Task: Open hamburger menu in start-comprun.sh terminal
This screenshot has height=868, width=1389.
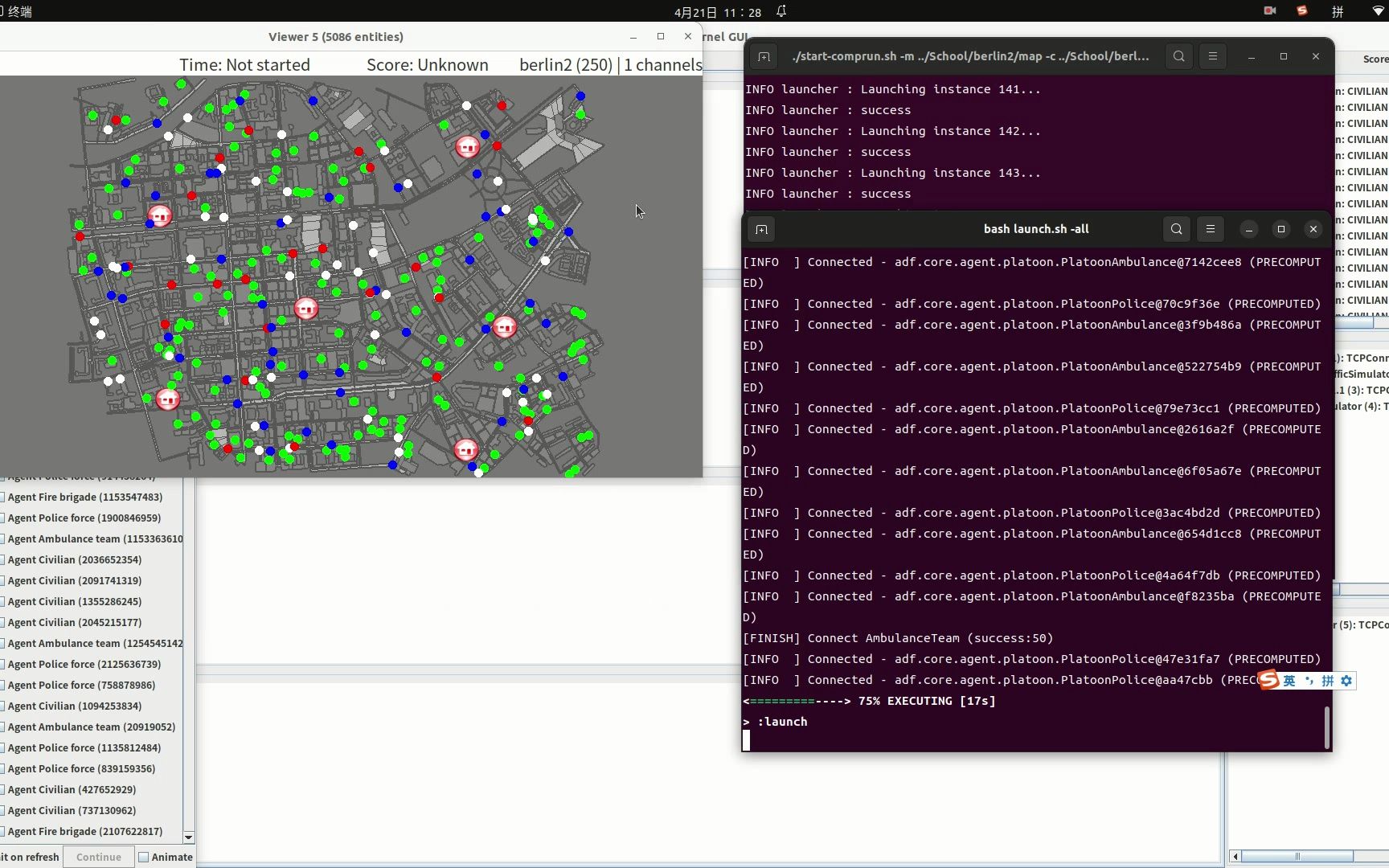Action: 1212,56
